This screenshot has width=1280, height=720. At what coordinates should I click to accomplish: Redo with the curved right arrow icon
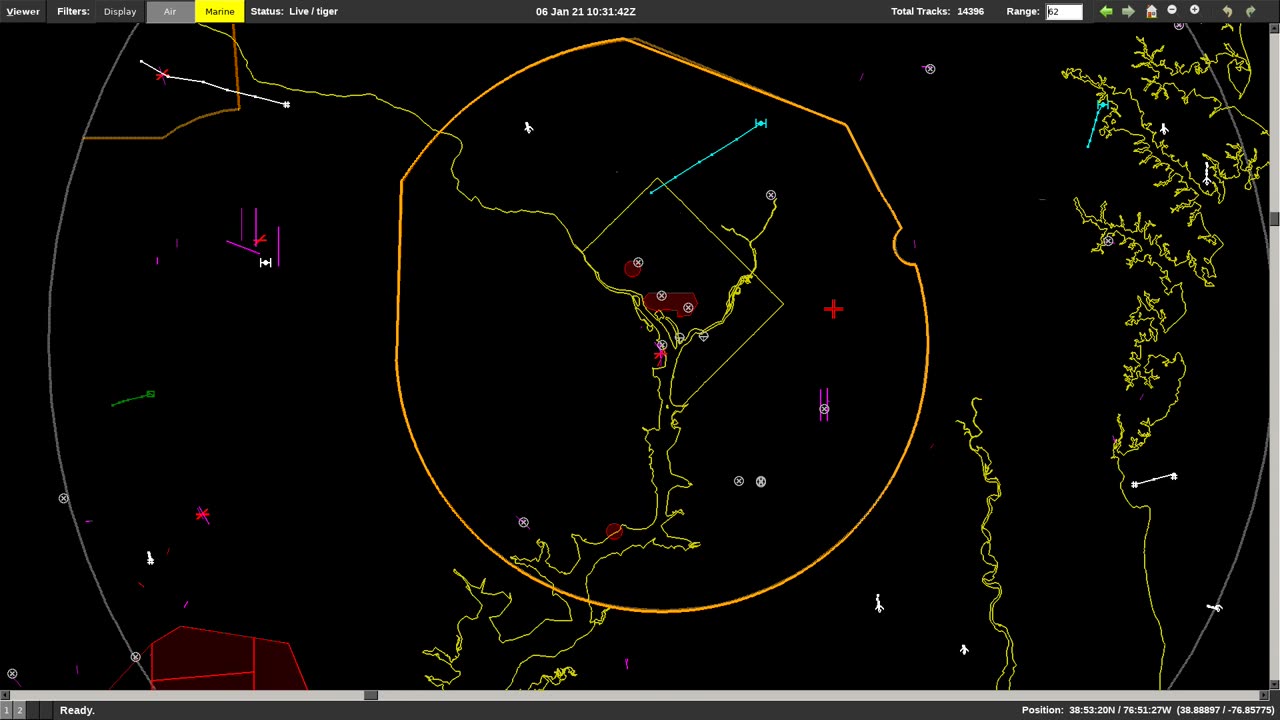(x=1250, y=11)
